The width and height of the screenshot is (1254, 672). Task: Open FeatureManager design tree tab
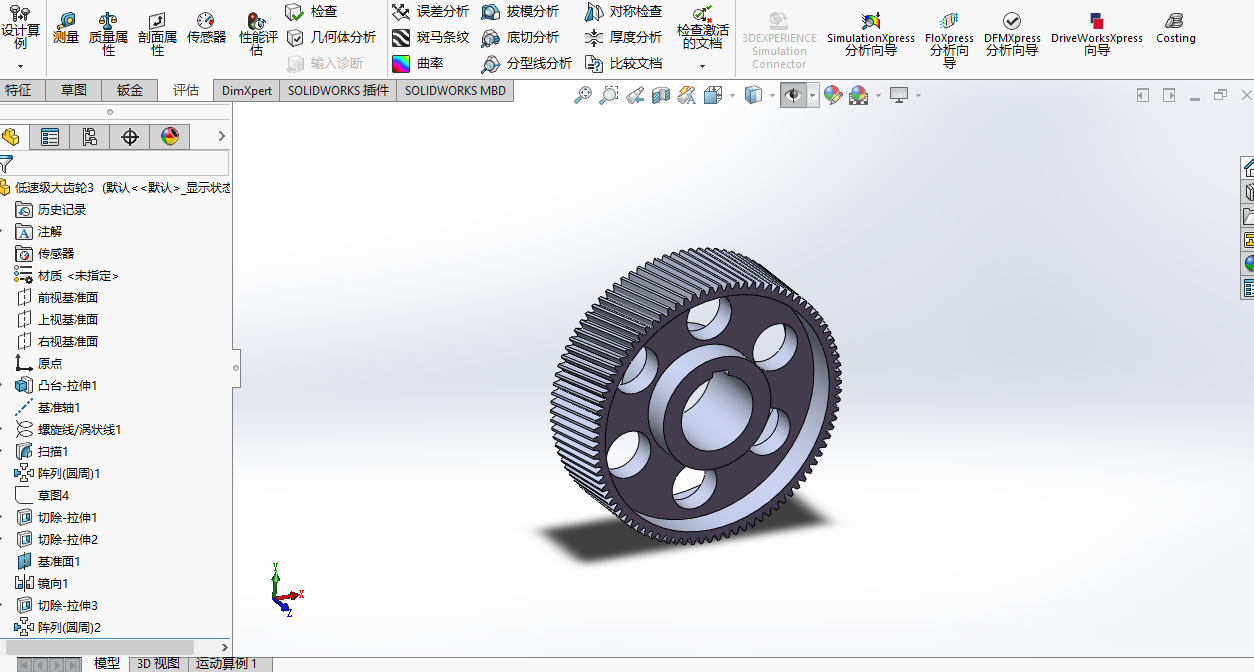[x=12, y=137]
